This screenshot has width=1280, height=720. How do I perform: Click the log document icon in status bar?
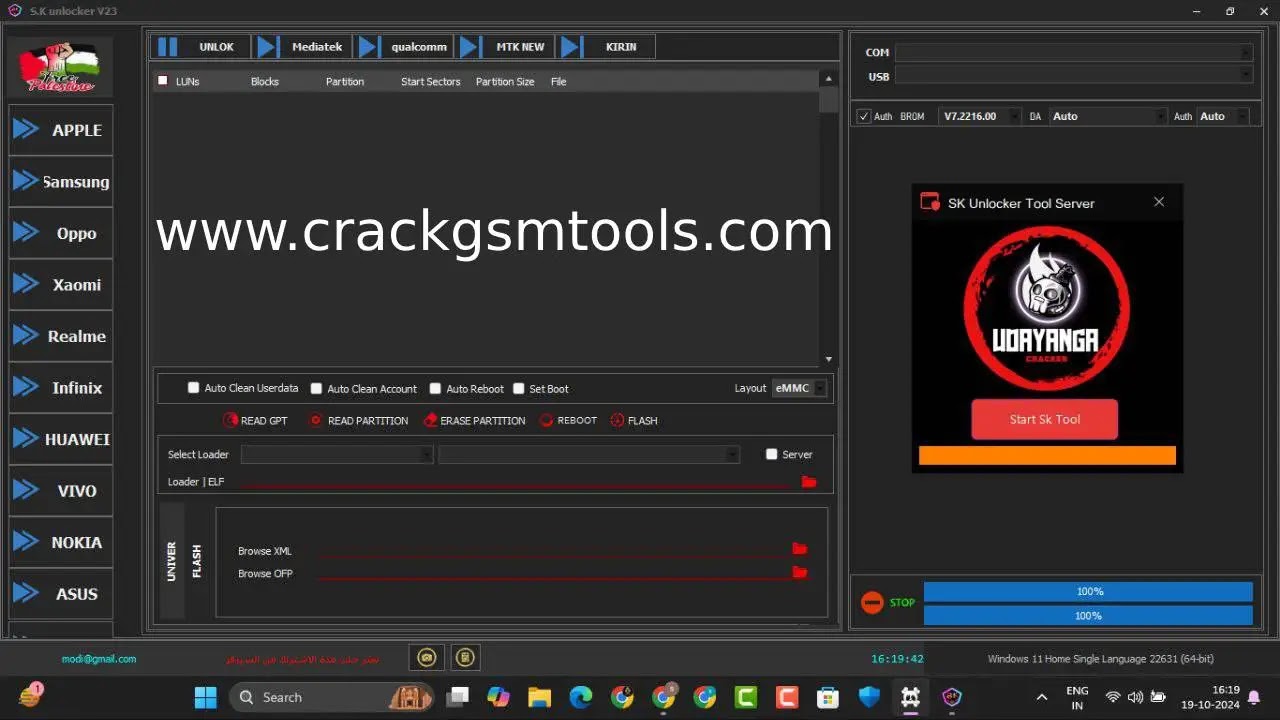[x=464, y=657]
